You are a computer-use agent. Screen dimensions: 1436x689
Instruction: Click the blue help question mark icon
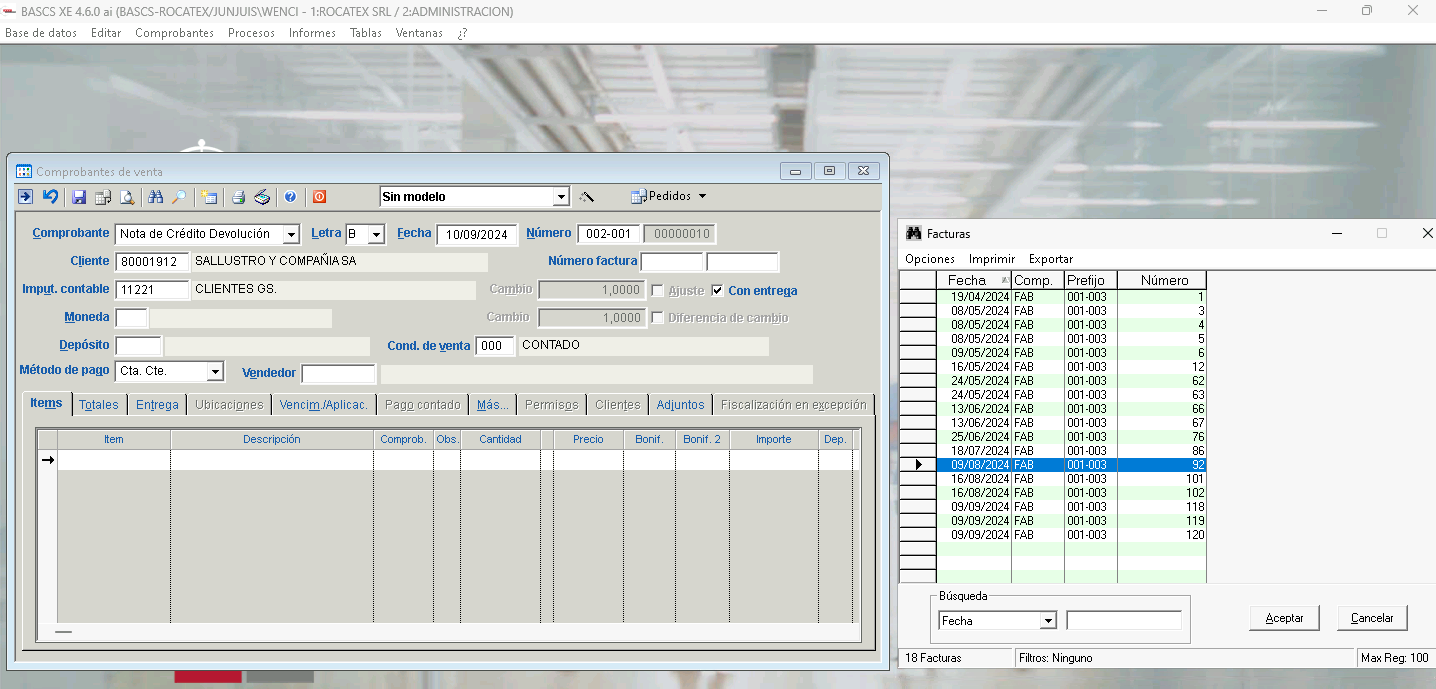[290, 197]
